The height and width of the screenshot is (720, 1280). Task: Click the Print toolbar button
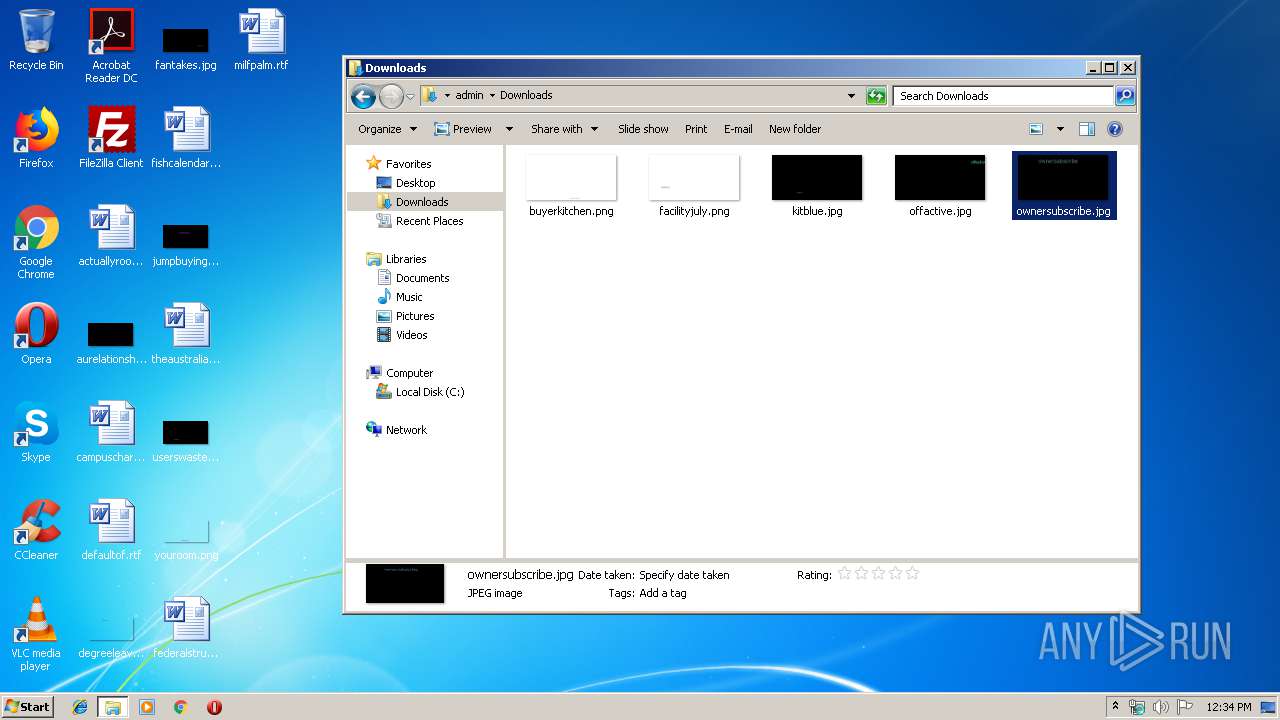coord(696,129)
